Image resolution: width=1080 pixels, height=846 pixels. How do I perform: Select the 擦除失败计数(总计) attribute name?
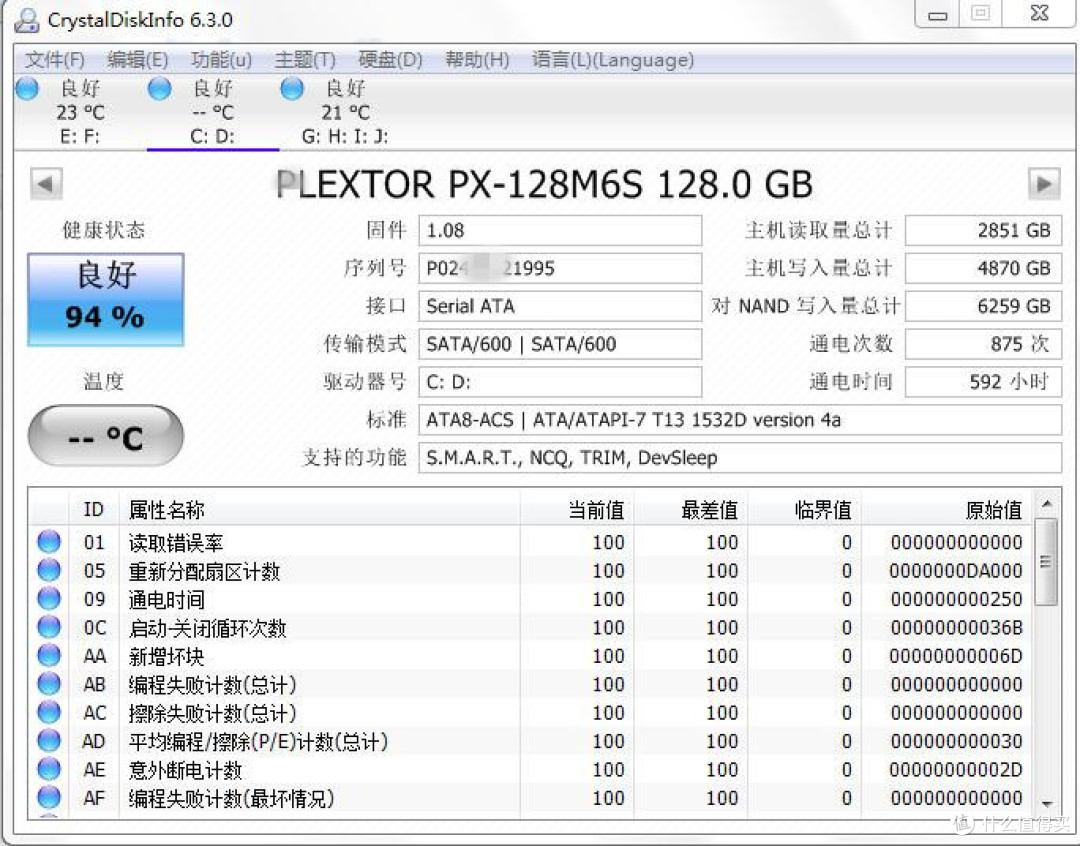pyautogui.click(x=212, y=713)
